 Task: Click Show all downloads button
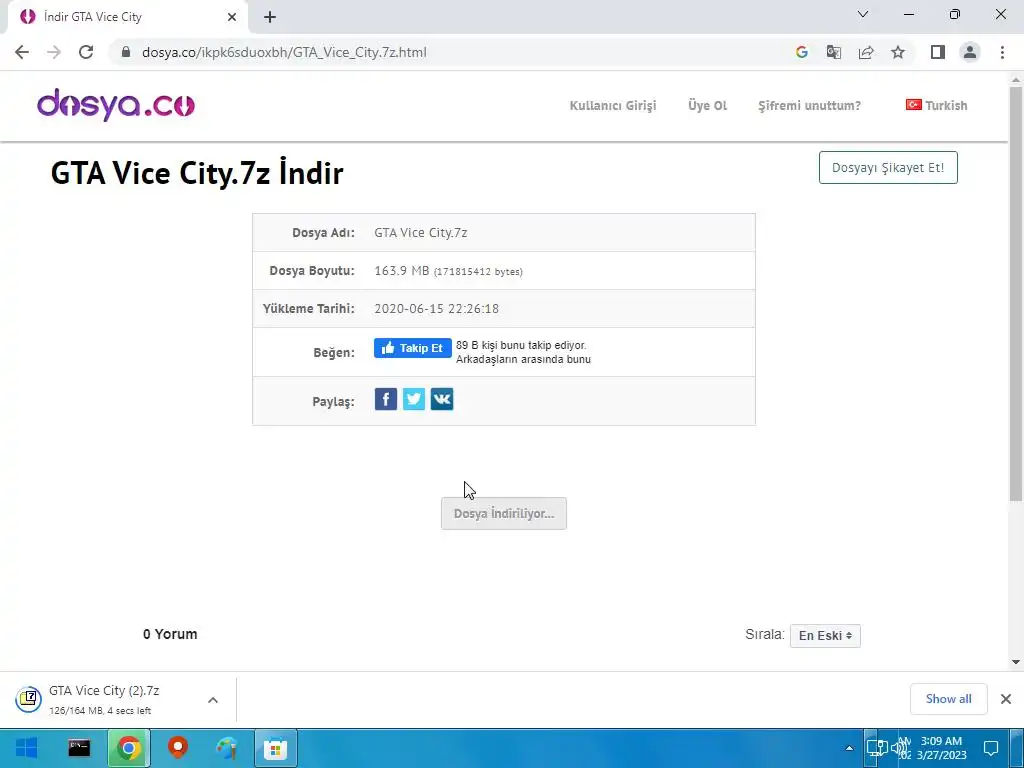tap(948, 699)
